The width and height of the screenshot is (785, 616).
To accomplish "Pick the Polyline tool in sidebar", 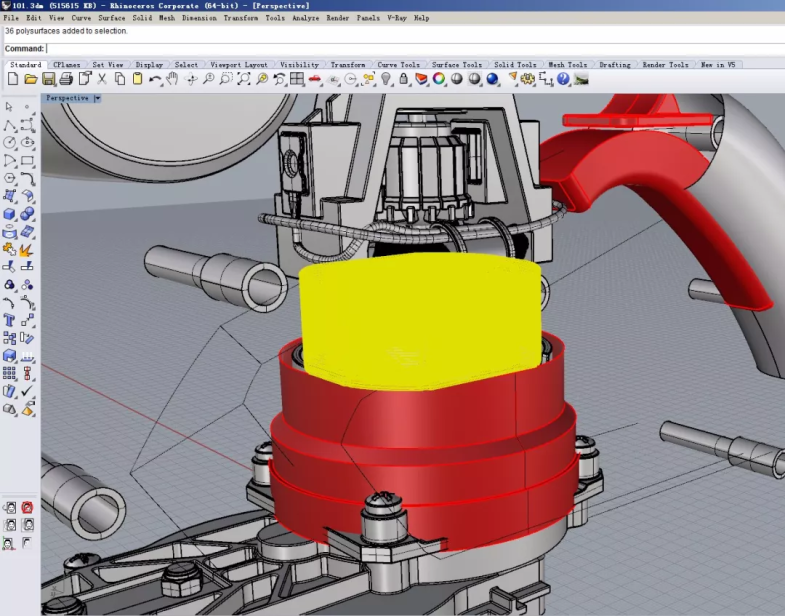I will (10, 125).
